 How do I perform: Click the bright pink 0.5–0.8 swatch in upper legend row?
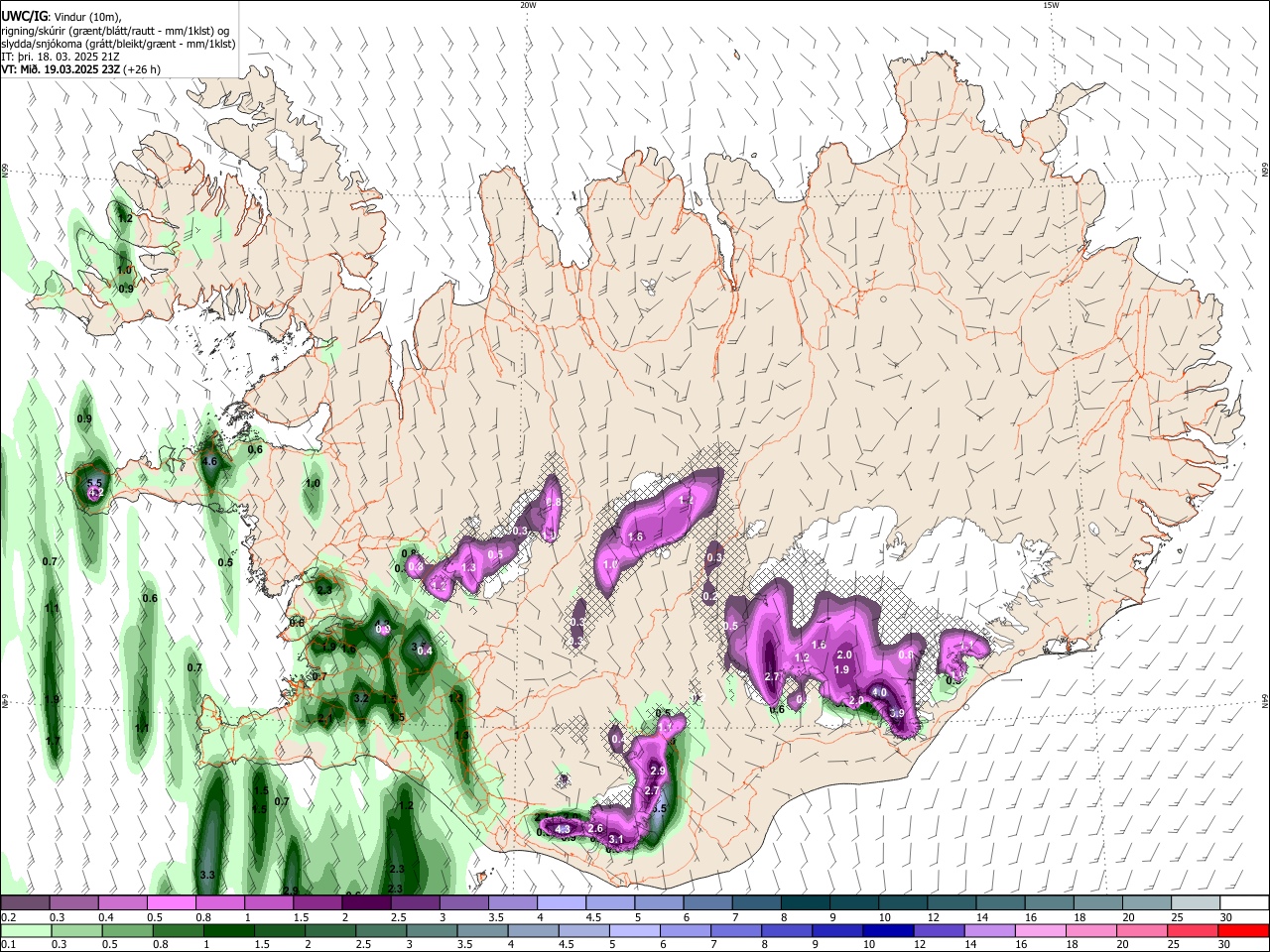[172, 903]
